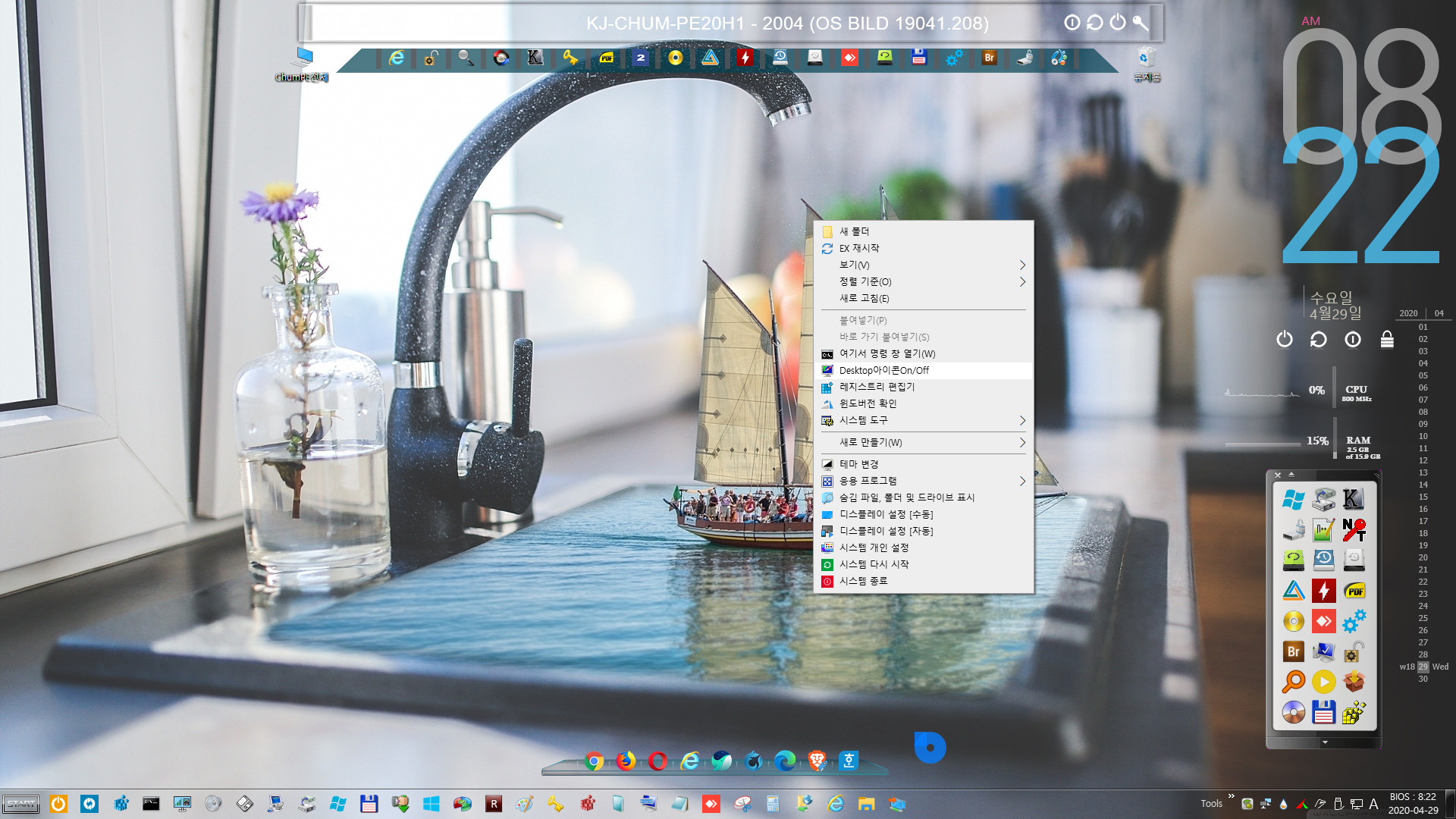Screen dimensions: 1456x819
Task: Toggle 숨김 파일, 폴더 및 드라이브 표시
Action: pos(924,497)
